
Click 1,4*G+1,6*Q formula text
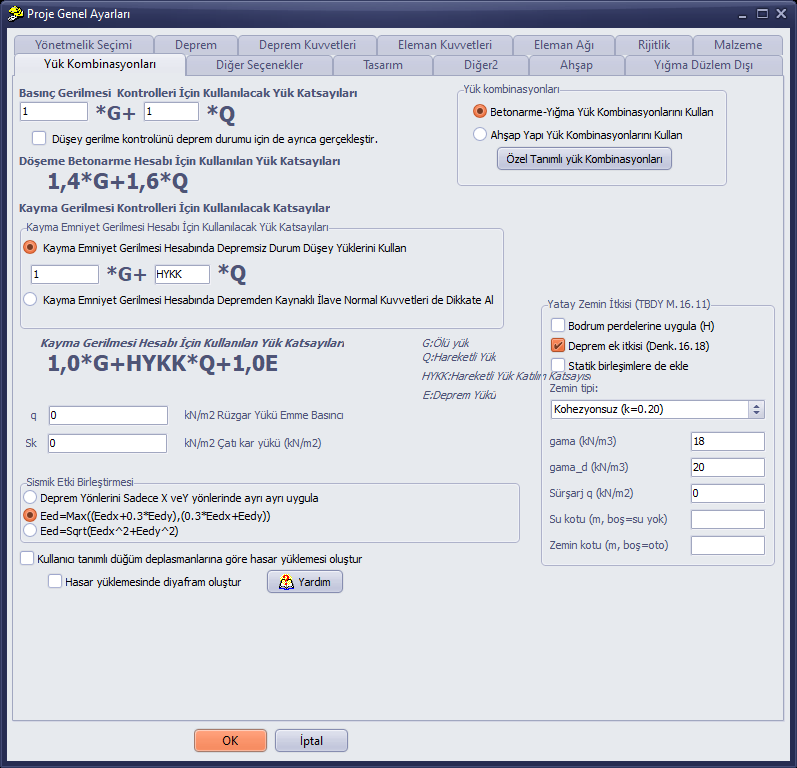[118, 181]
